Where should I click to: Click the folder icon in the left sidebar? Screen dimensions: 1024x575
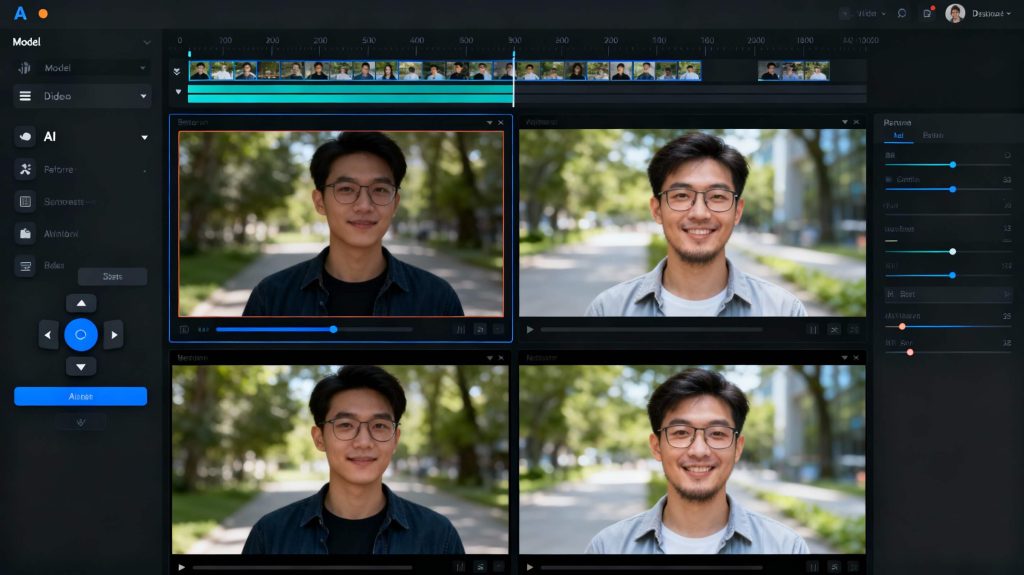point(25,233)
